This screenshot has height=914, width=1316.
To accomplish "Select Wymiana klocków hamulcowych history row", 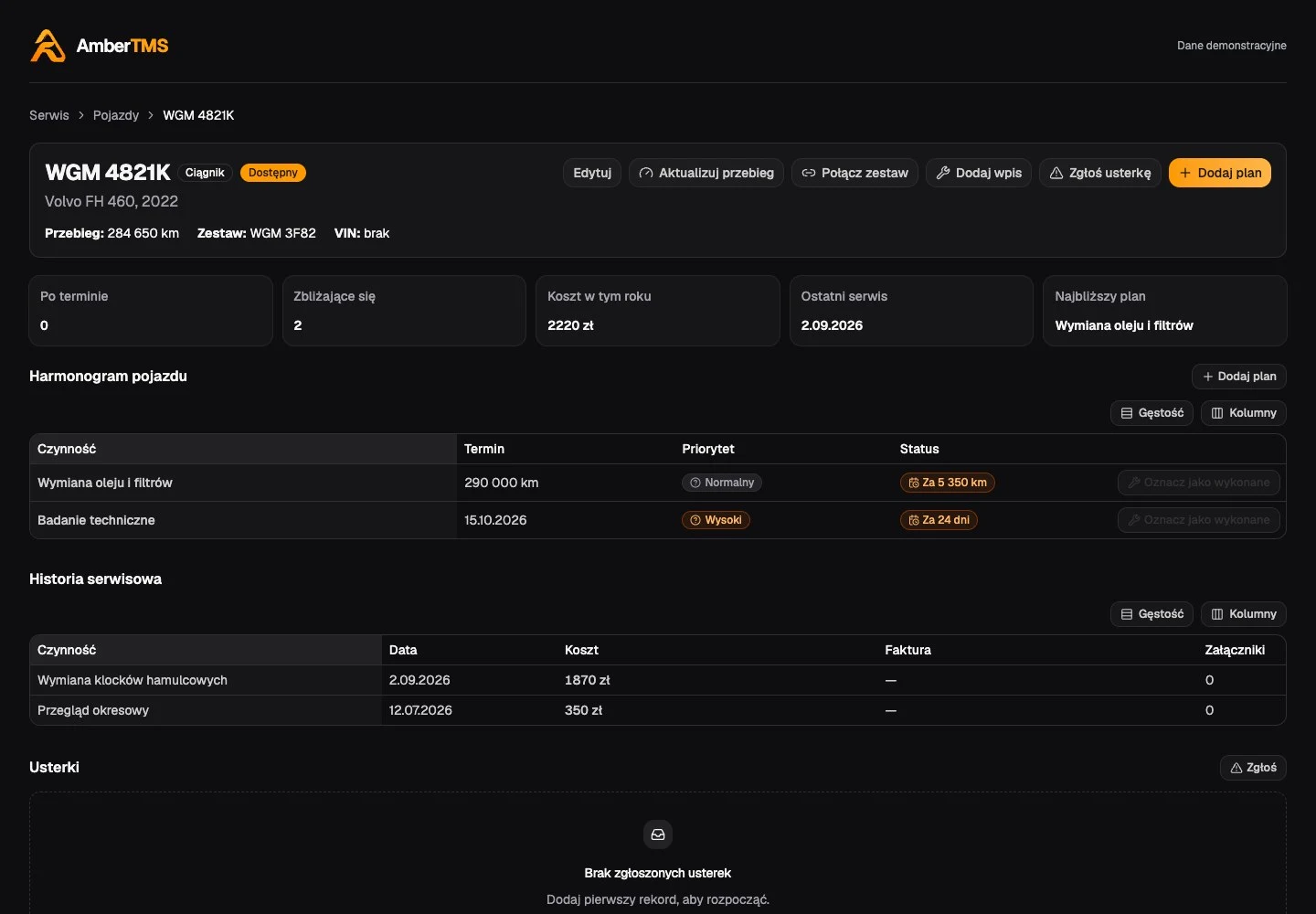I will tap(658, 680).
